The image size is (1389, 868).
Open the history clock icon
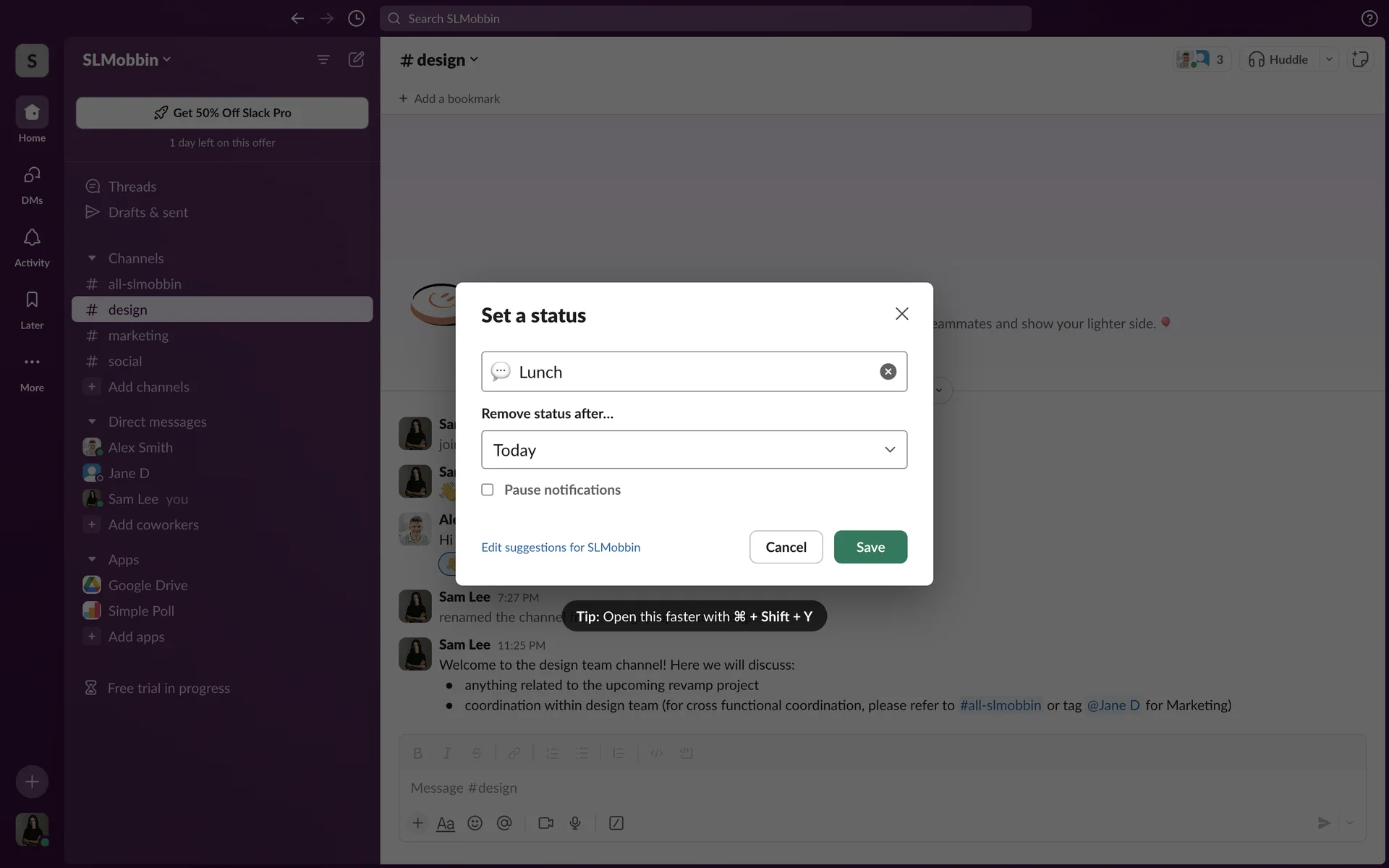(356, 19)
